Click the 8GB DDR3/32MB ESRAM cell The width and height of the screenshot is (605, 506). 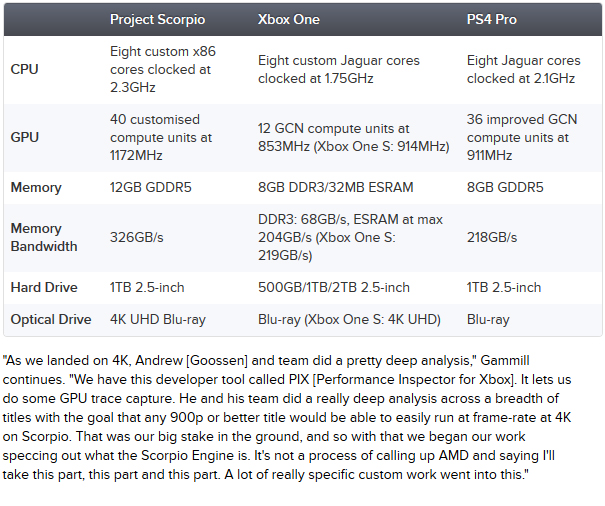coord(335,188)
